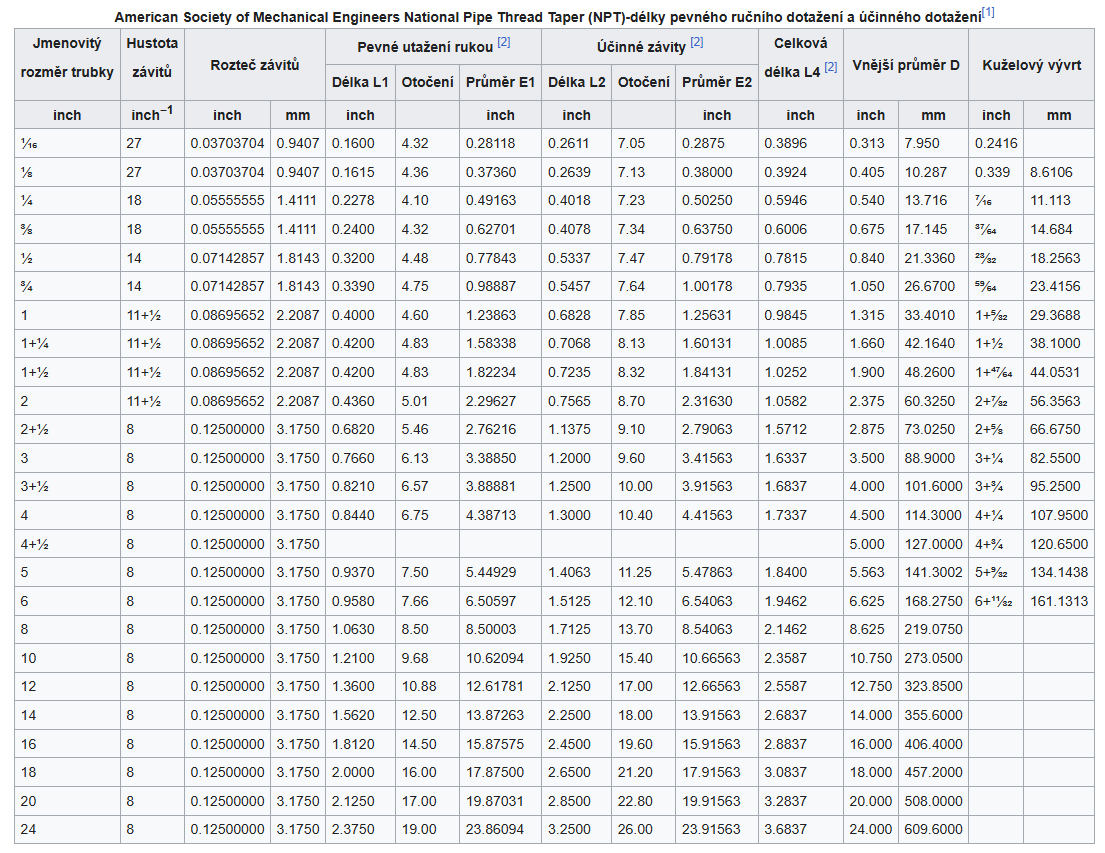Click the Délka L1 column header
1105x853 pixels.
[x=360, y=82]
